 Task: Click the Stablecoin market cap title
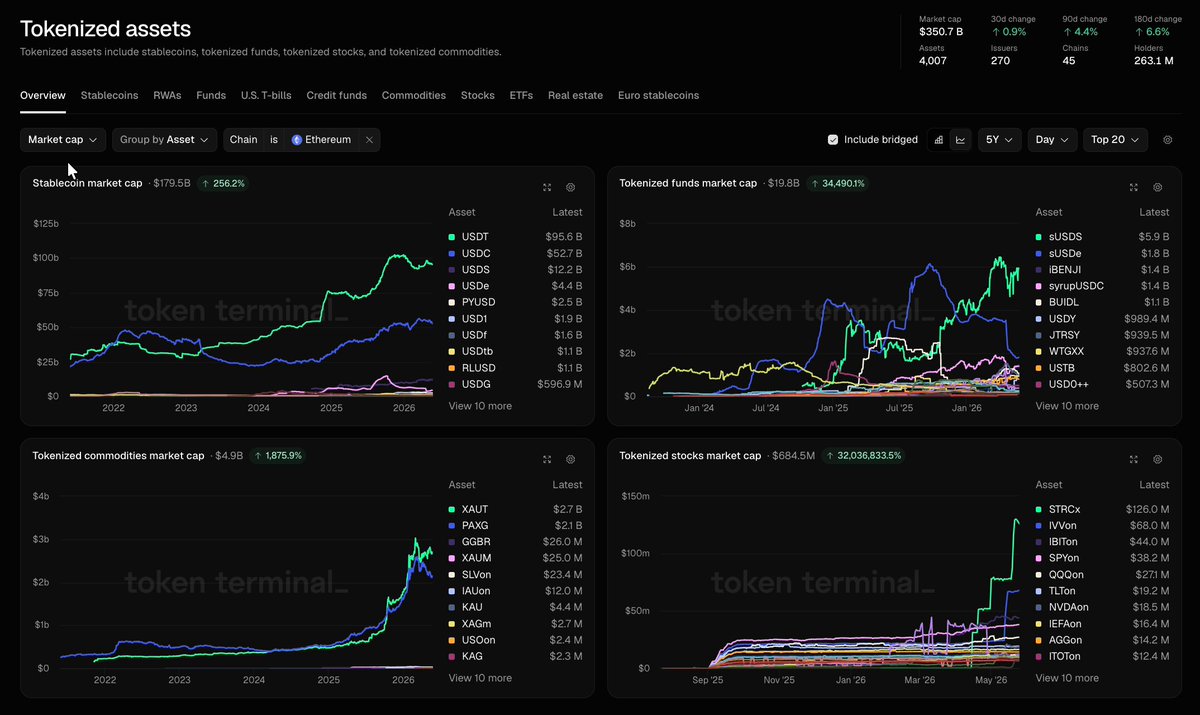(x=87, y=184)
